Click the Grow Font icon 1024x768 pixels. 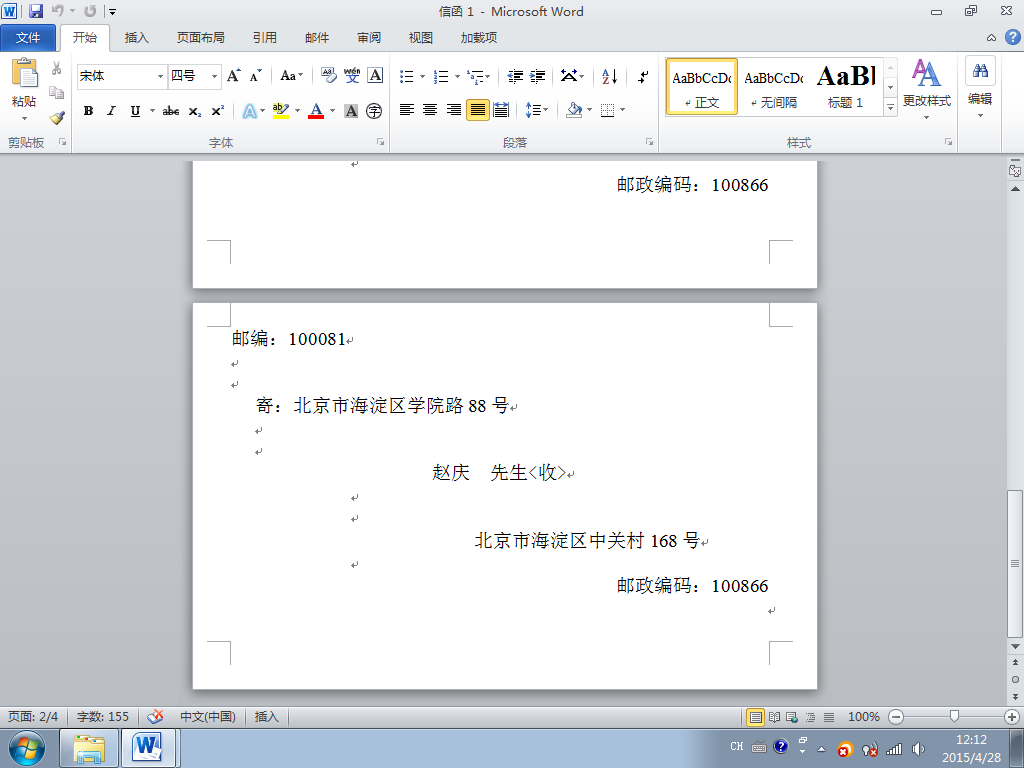234,76
